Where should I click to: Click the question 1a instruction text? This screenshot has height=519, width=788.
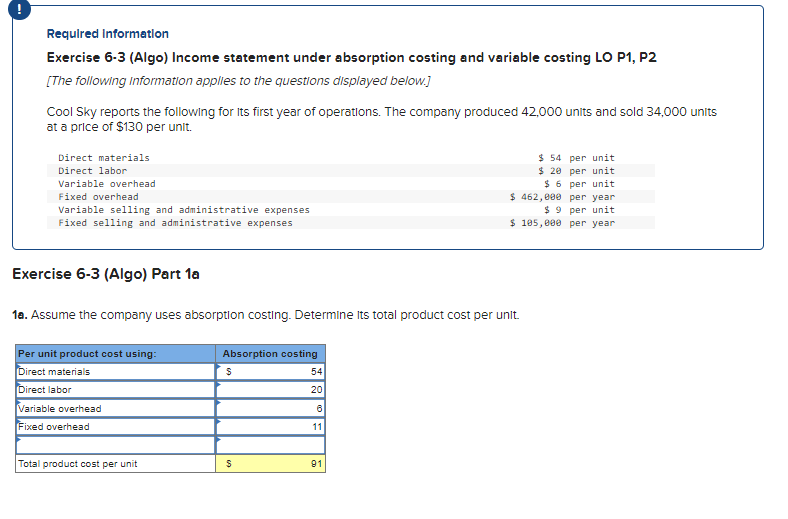(266, 315)
